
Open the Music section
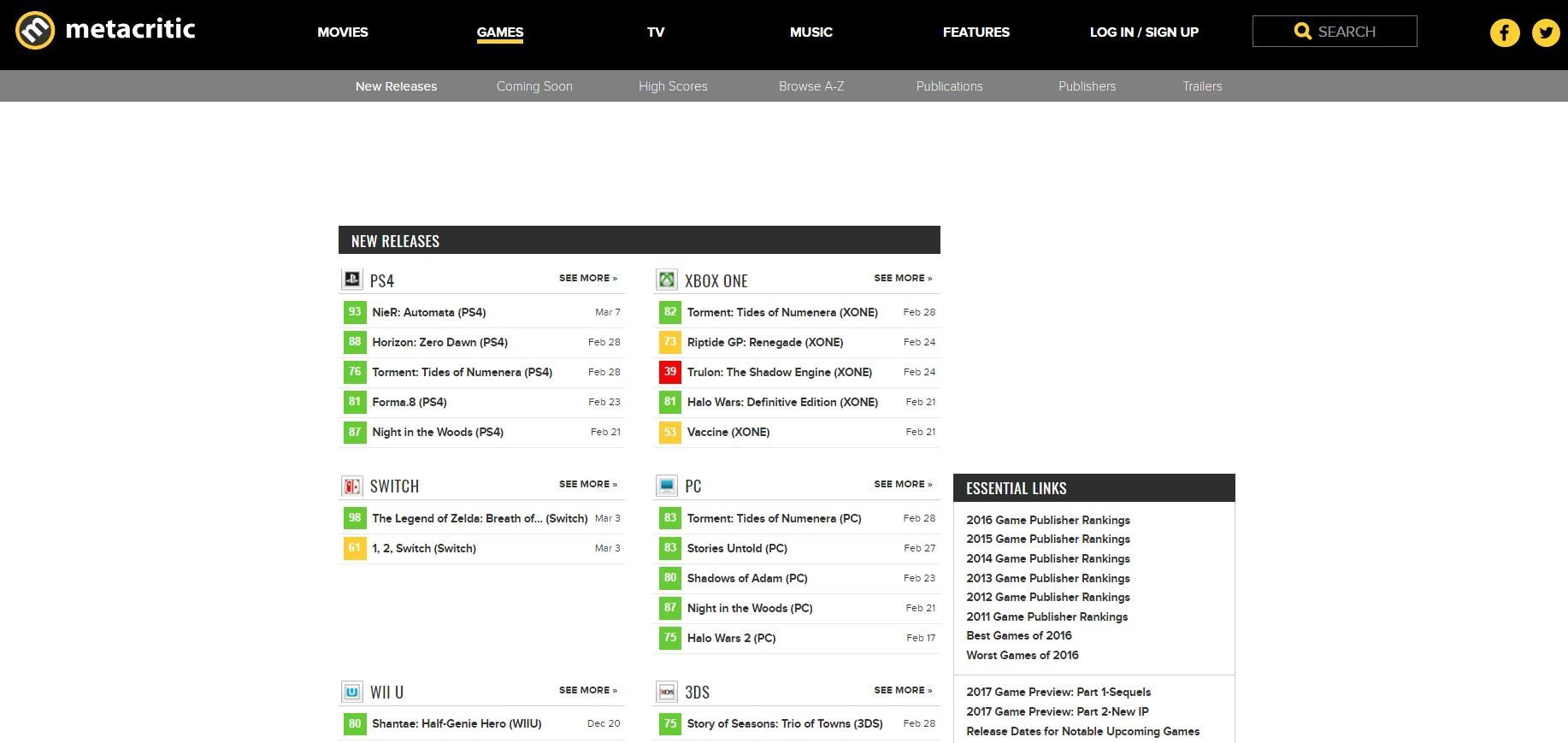[811, 32]
